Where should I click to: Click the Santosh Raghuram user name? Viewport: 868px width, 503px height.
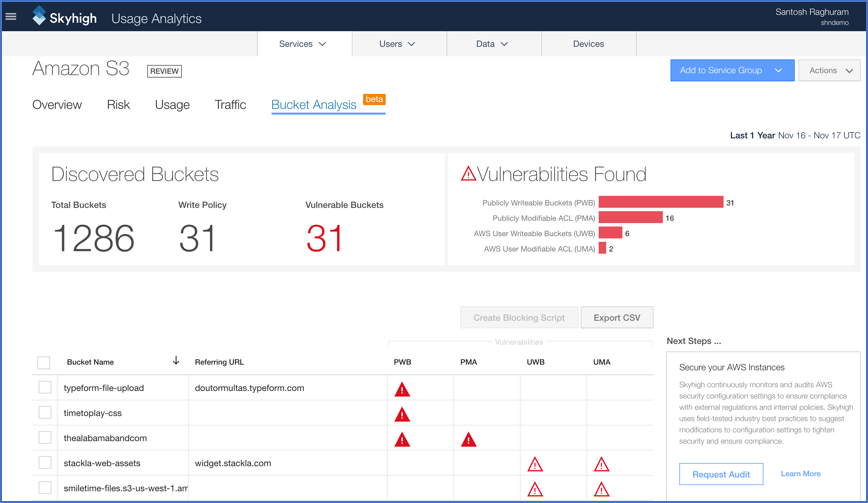812,12
